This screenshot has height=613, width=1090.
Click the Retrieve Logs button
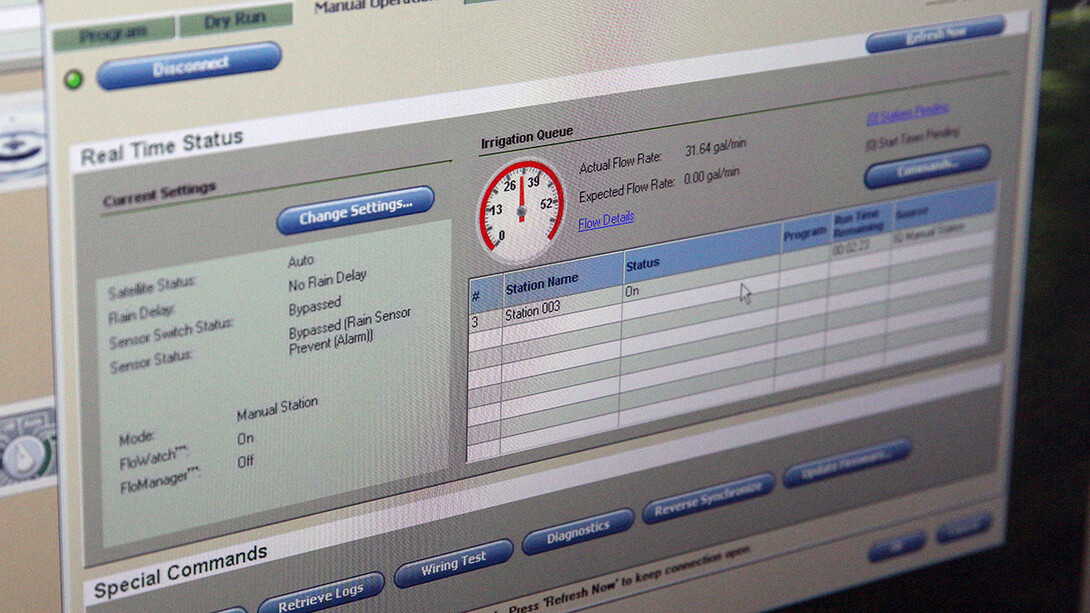point(320,594)
